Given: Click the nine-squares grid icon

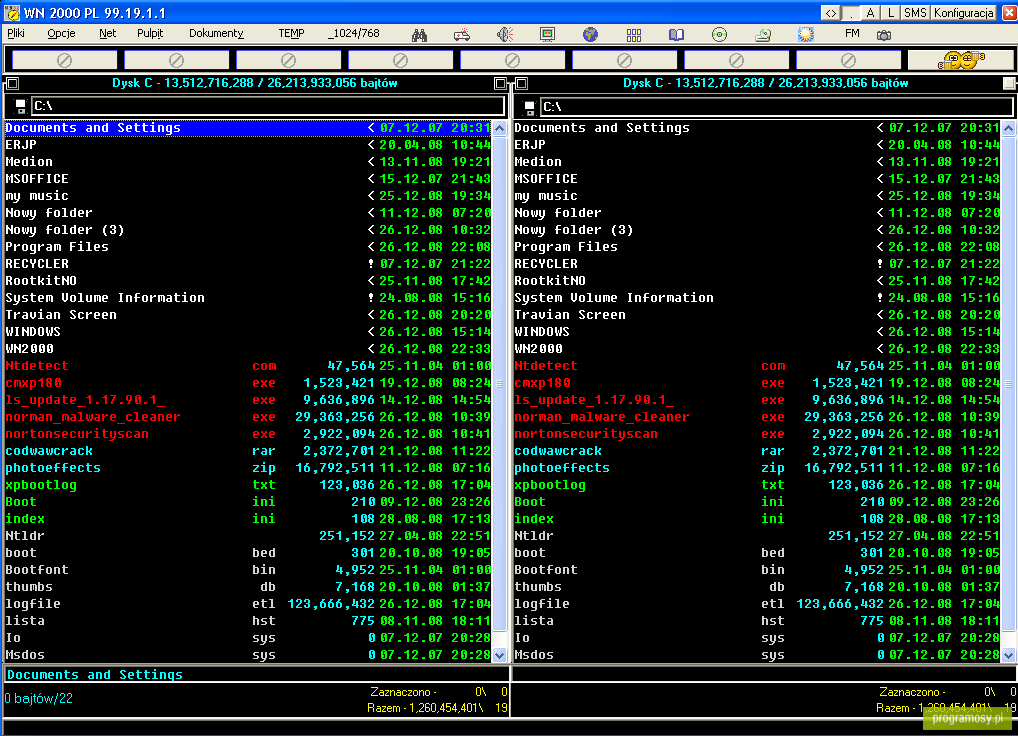Looking at the screenshot, I should (634, 34).
